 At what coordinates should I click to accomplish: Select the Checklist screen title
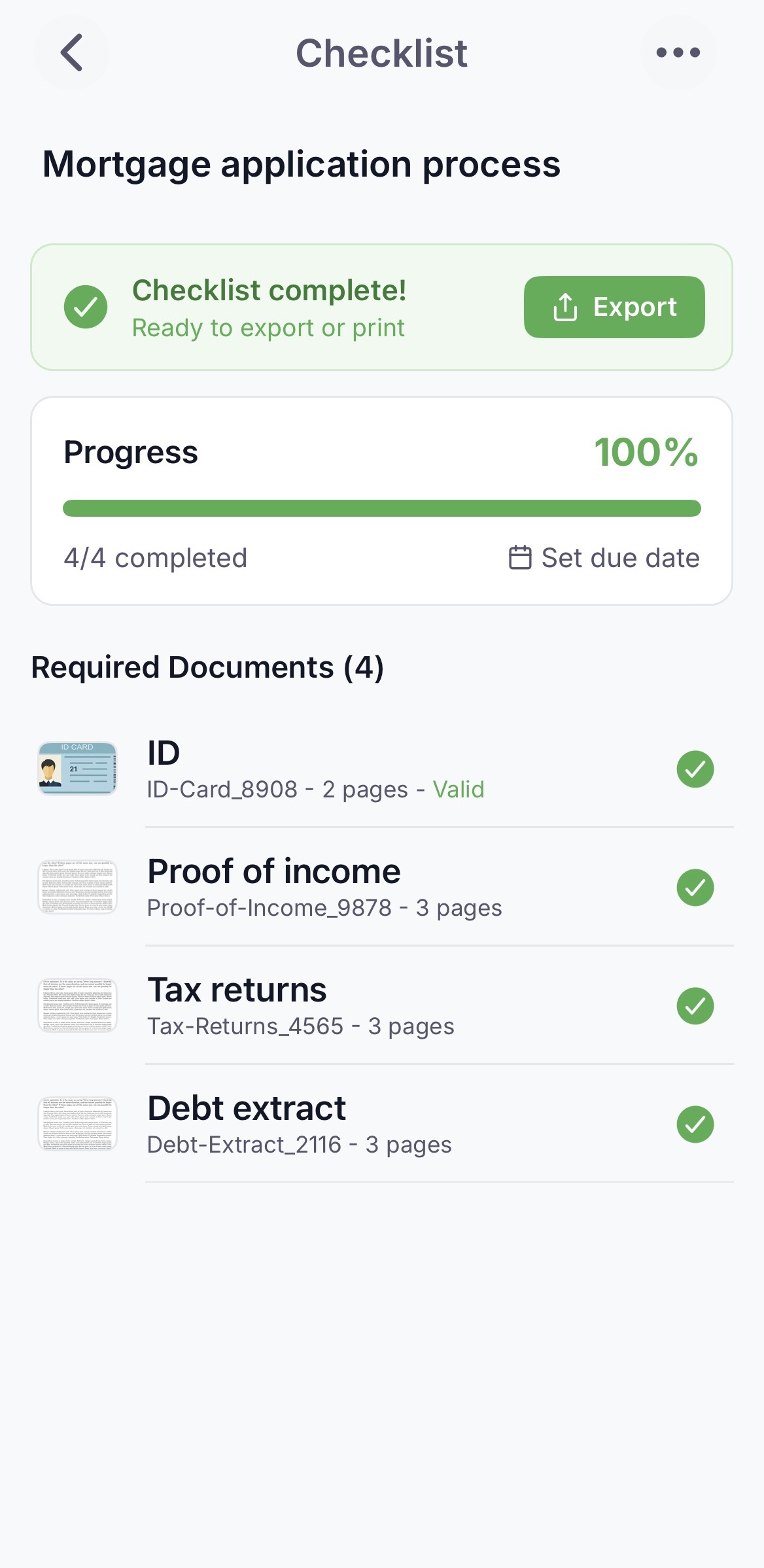click(382, 53)
